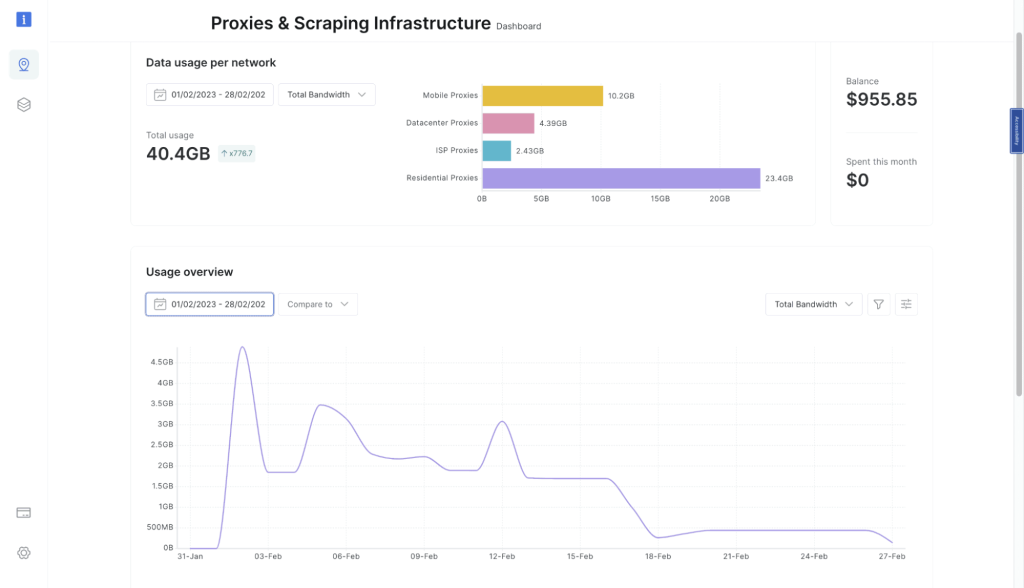This screenshot has height=588, width=1024.
Task: Click the billing credit card icon in sidebar
Action: [23, 511]
